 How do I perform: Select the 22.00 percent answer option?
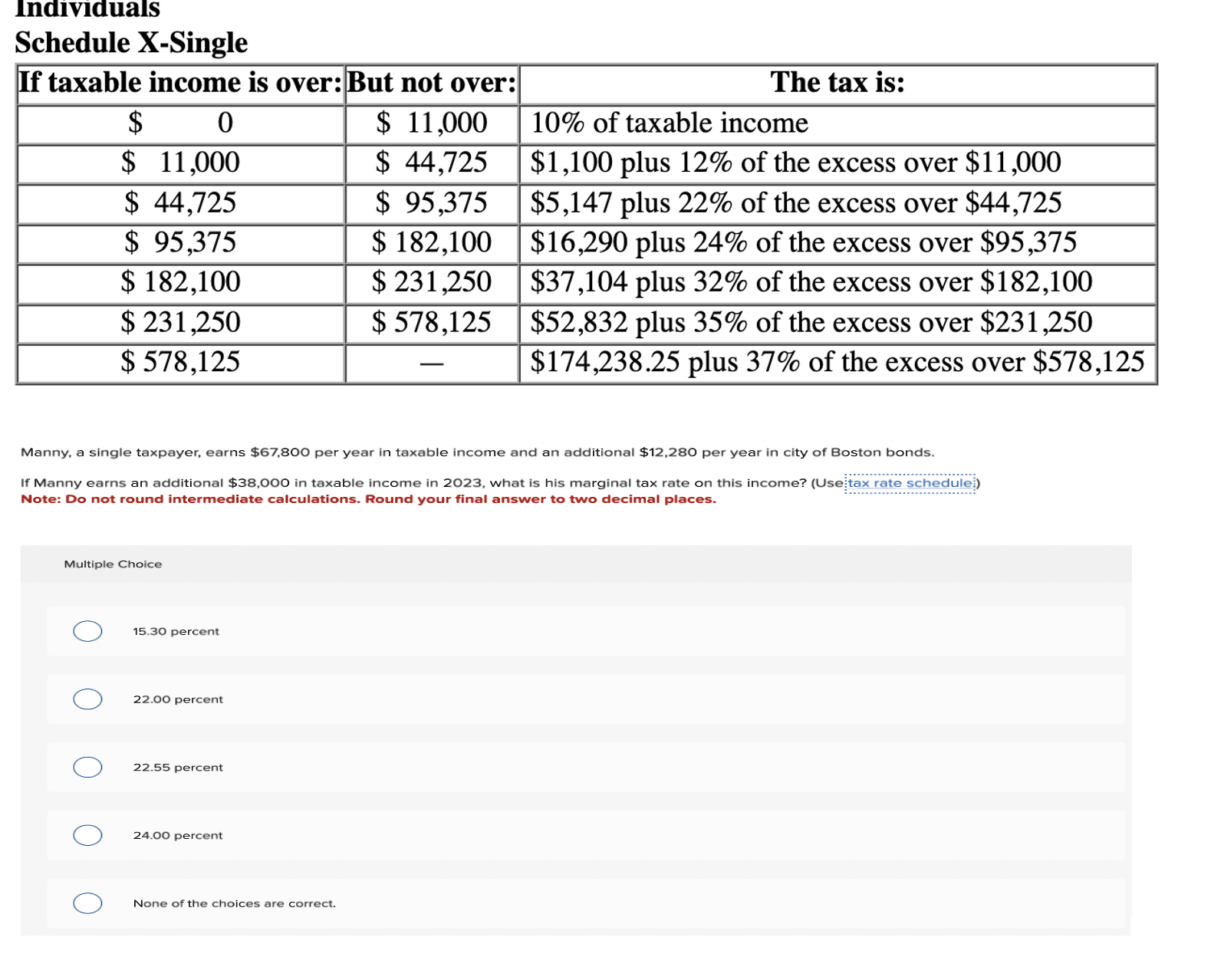tap(87, 699)
